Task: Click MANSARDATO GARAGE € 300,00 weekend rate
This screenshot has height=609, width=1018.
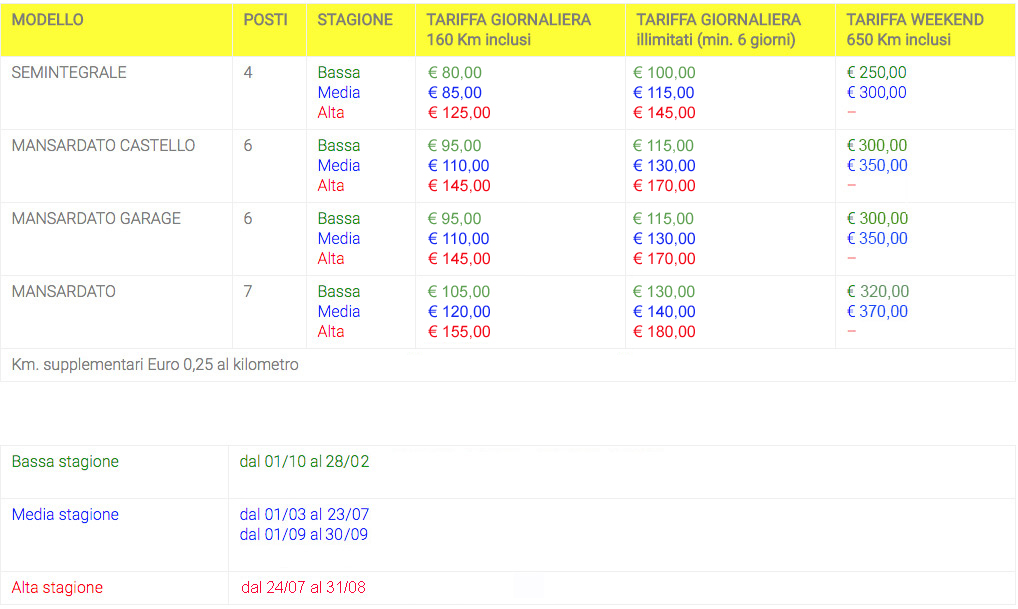Action: [877, 219]
